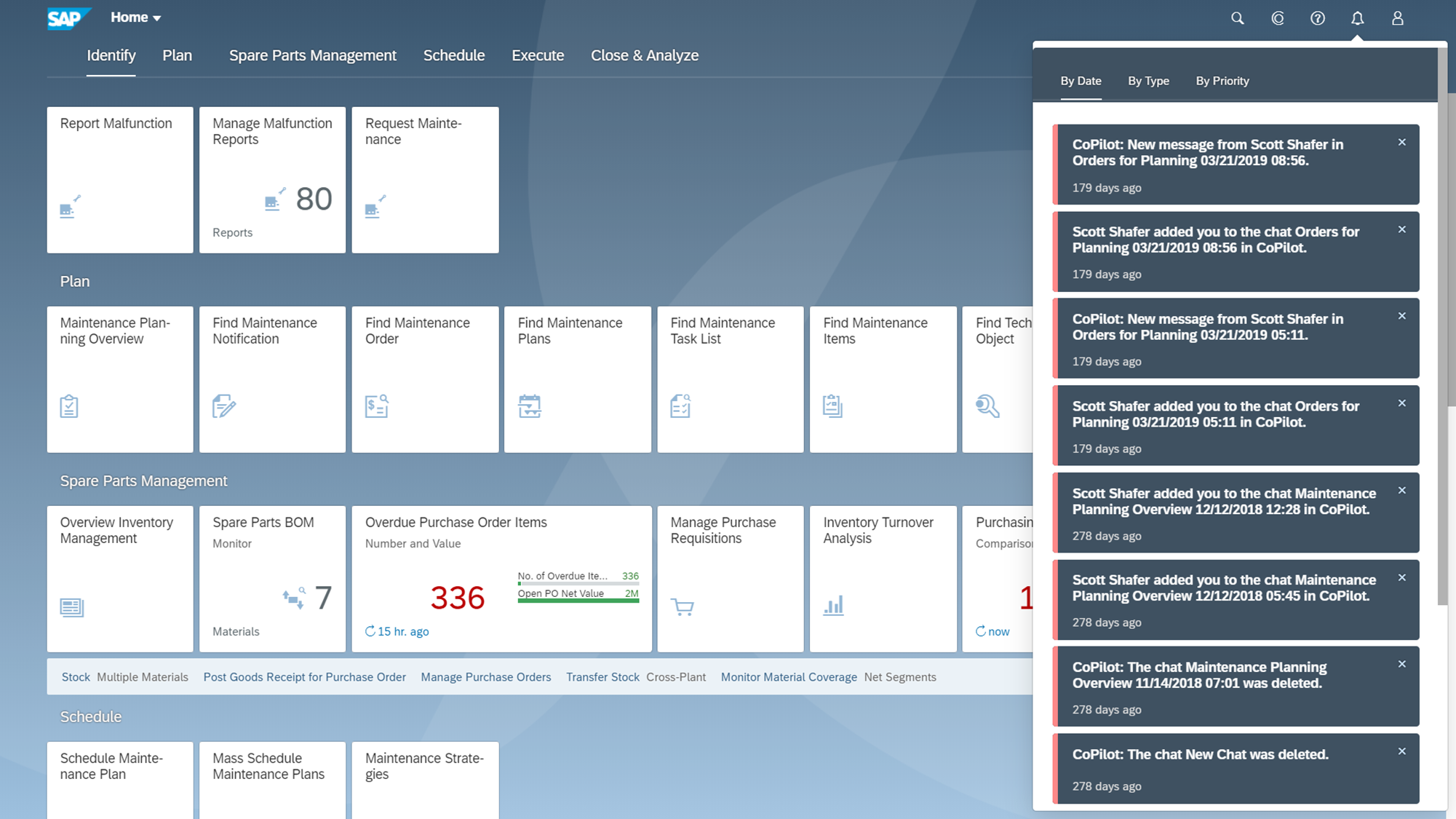Open the Schedule menu item
The image size is (1456, 819).
click(454, 55)
